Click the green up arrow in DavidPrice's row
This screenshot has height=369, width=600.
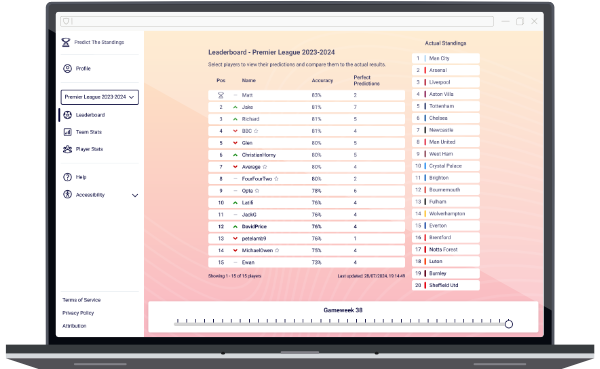(235, 227)
